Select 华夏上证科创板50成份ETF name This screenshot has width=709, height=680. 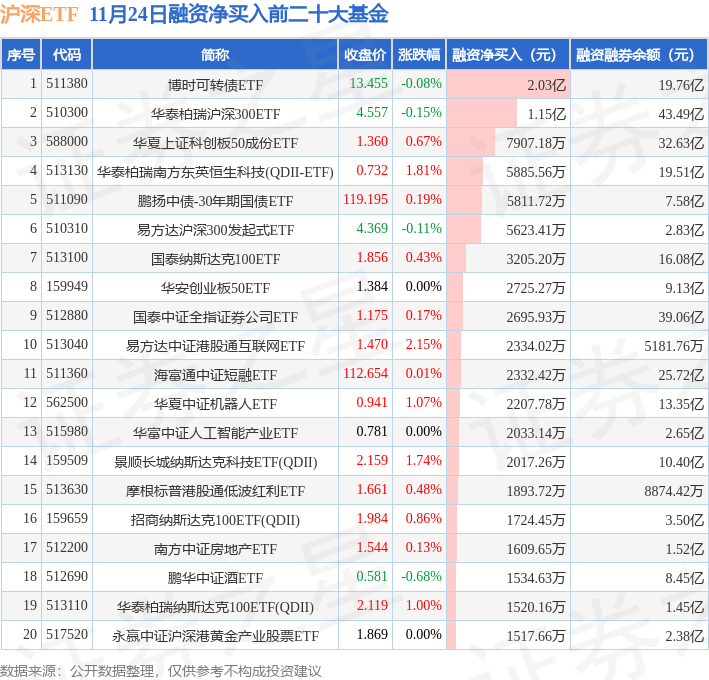[215, 143]
